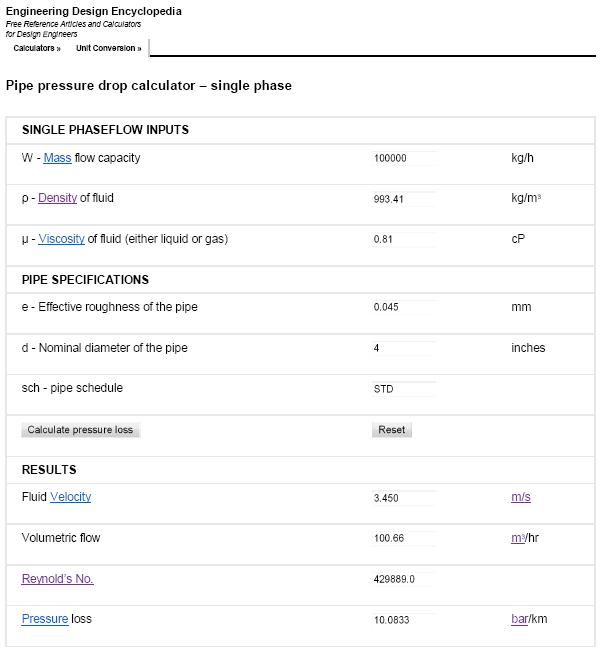Open the Velocity link in results
610x658 pixels.
(70, 497)
